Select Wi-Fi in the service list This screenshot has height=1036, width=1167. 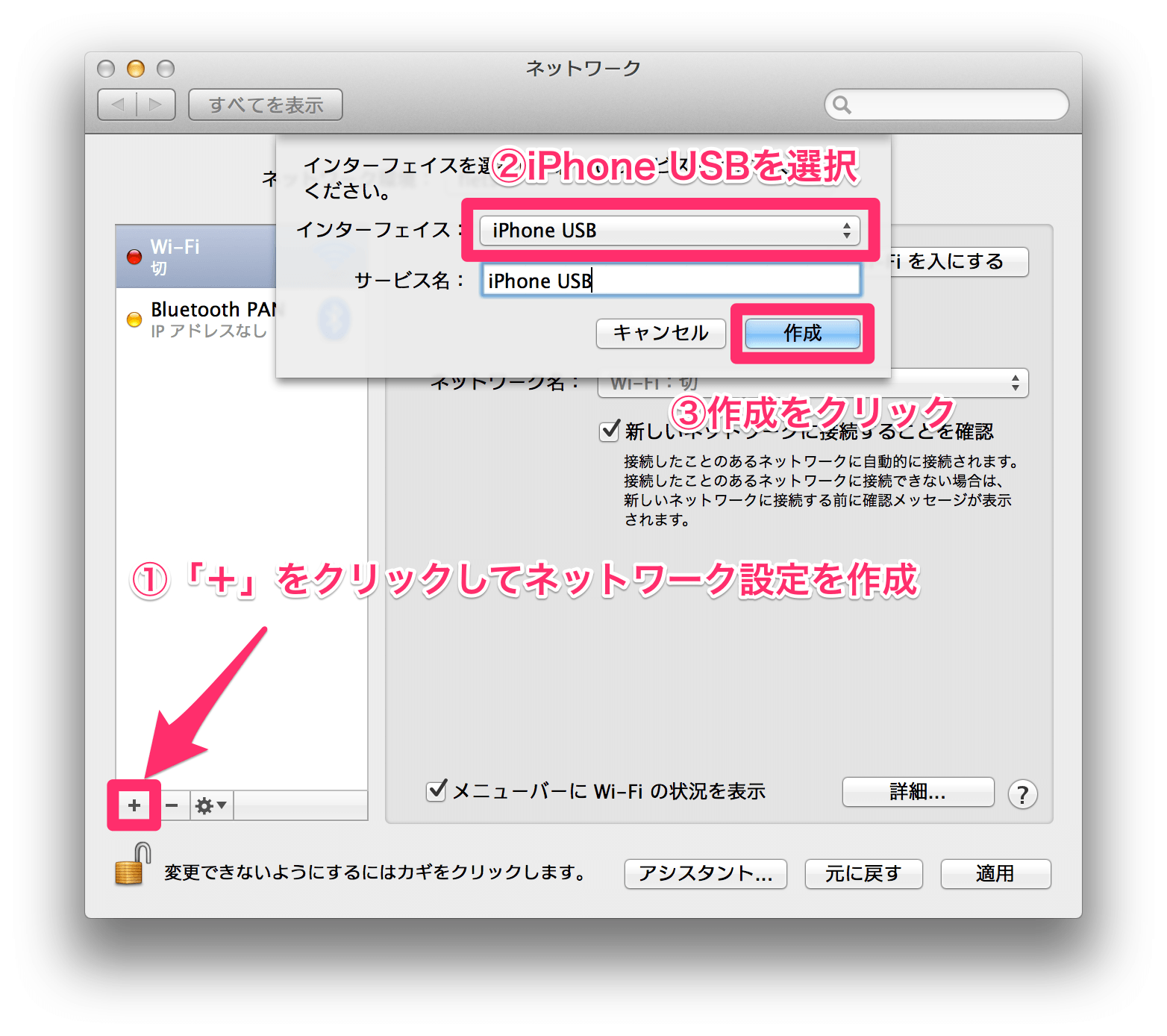pos(197,257)
